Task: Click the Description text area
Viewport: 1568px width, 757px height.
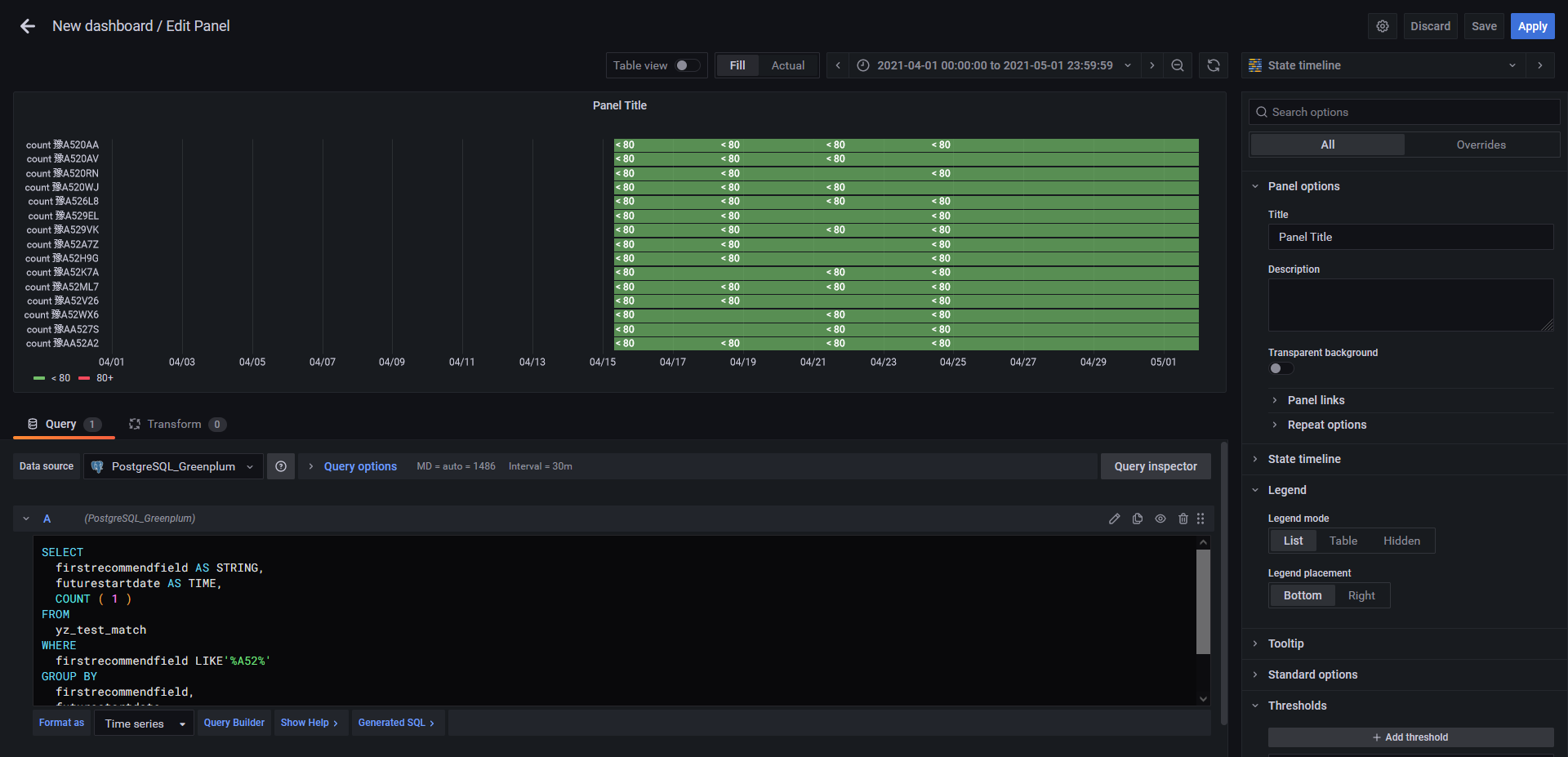Action: pos(1410,305)
